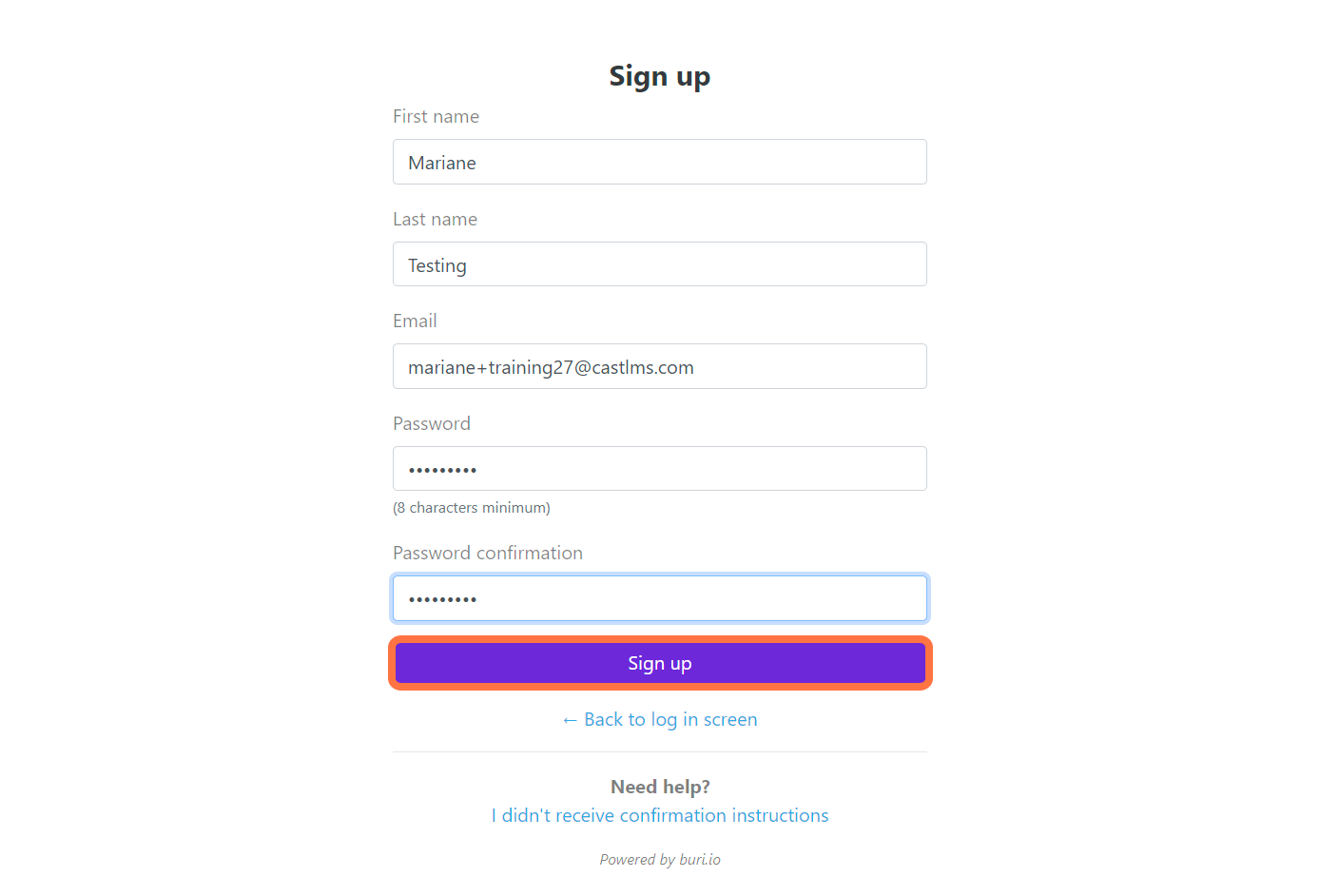Click the Password confirmation label

(487, 553)
